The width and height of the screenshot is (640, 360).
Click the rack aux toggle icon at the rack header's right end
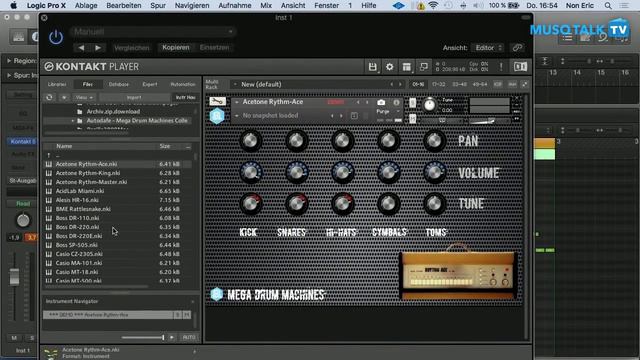pos(524,84)
